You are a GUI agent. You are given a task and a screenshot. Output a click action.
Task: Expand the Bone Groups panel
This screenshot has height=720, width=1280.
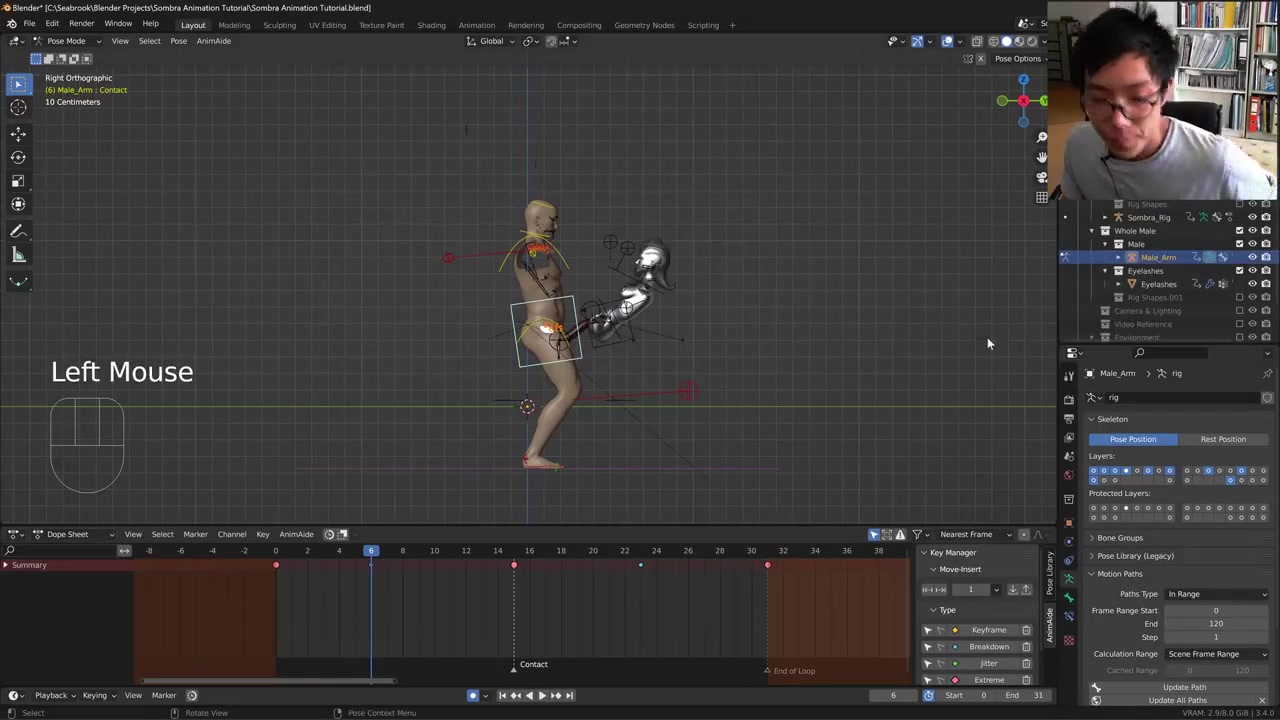1119,538
